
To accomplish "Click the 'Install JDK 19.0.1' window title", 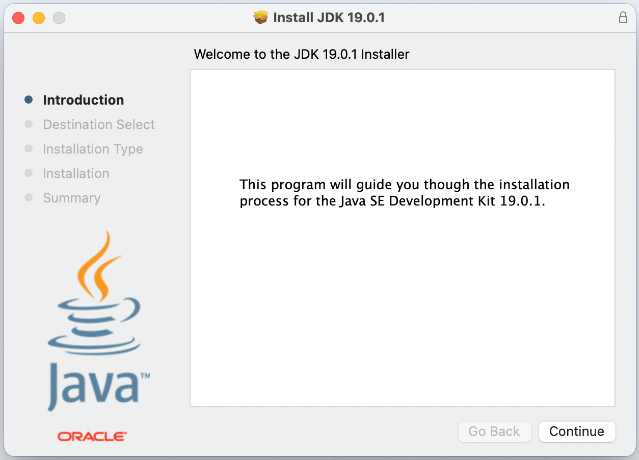I will [328, 18].
